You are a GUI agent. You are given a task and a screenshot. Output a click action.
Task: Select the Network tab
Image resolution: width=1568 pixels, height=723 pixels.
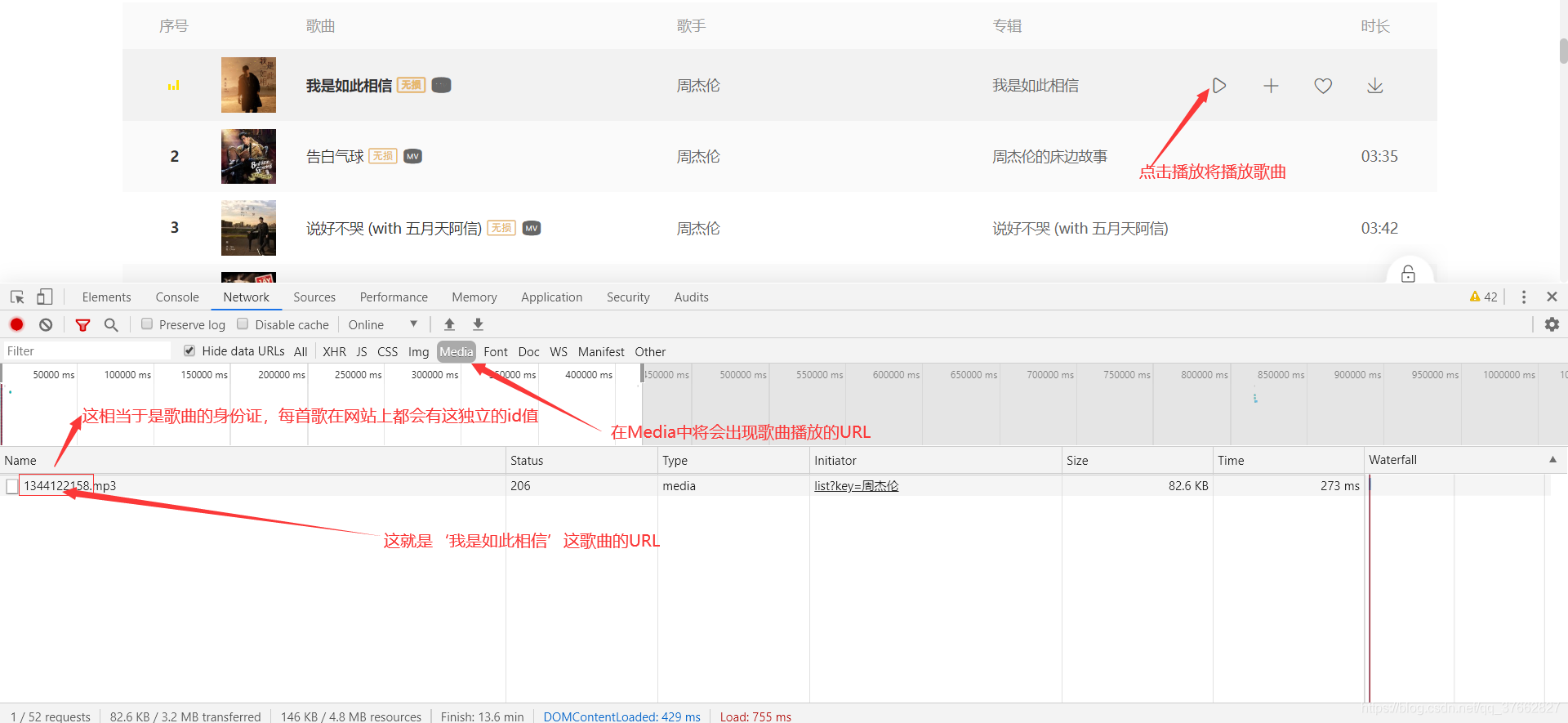tap(247, 297)
